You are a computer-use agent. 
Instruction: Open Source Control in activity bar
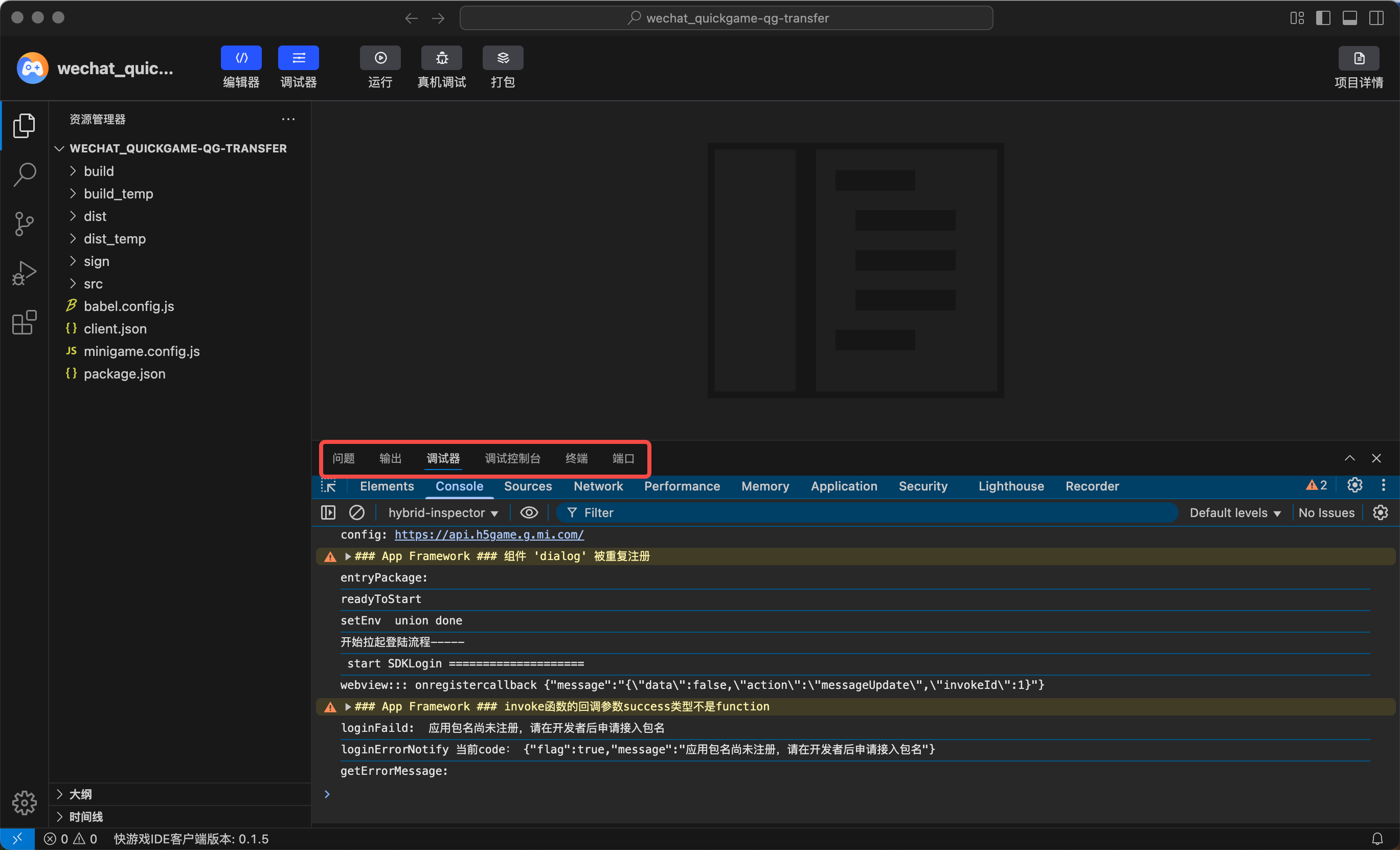pyautogui.click(x=24, y=224)
